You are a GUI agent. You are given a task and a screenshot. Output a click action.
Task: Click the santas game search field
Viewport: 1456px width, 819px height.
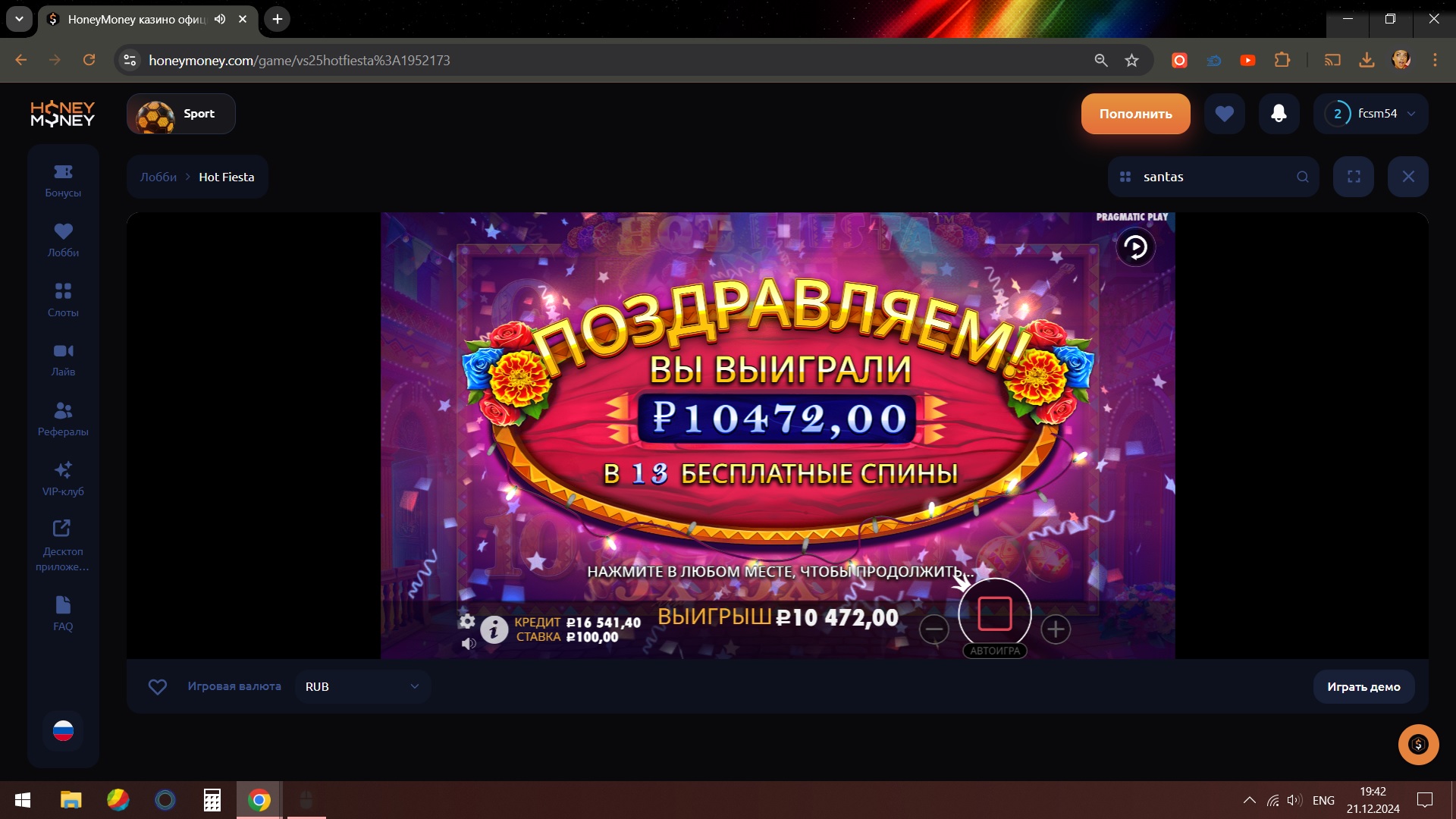[1213, 177]
